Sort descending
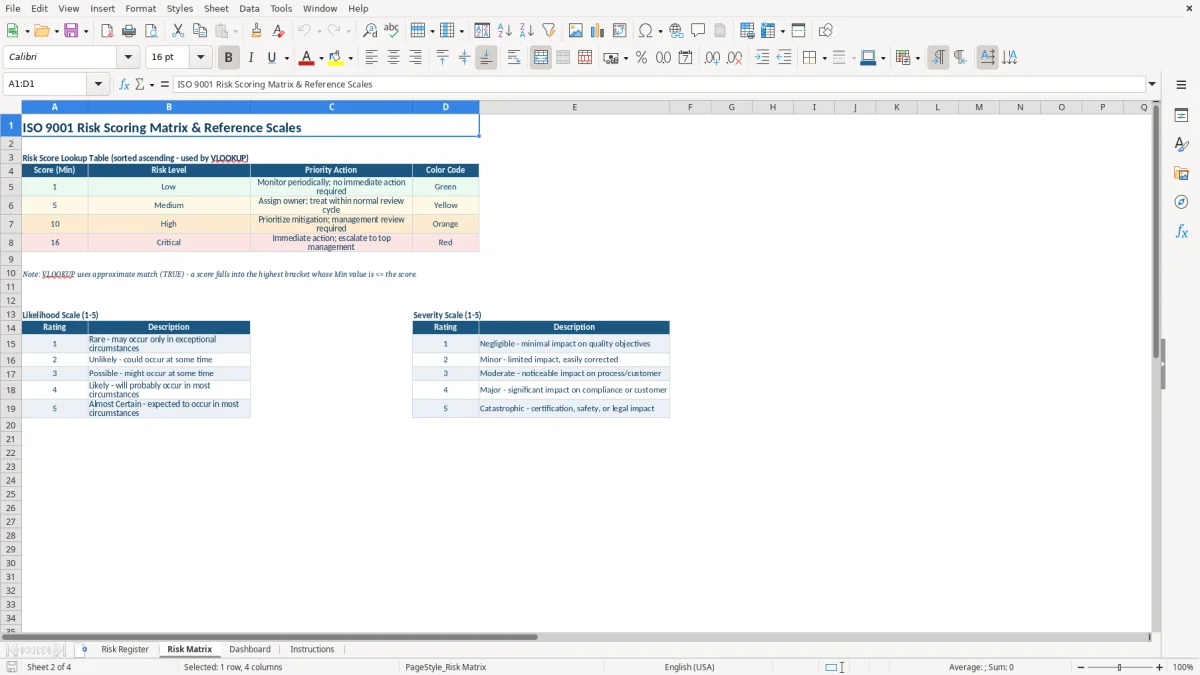The width and height of the screenshot is (1200, 675). click(x=527, y=31)
